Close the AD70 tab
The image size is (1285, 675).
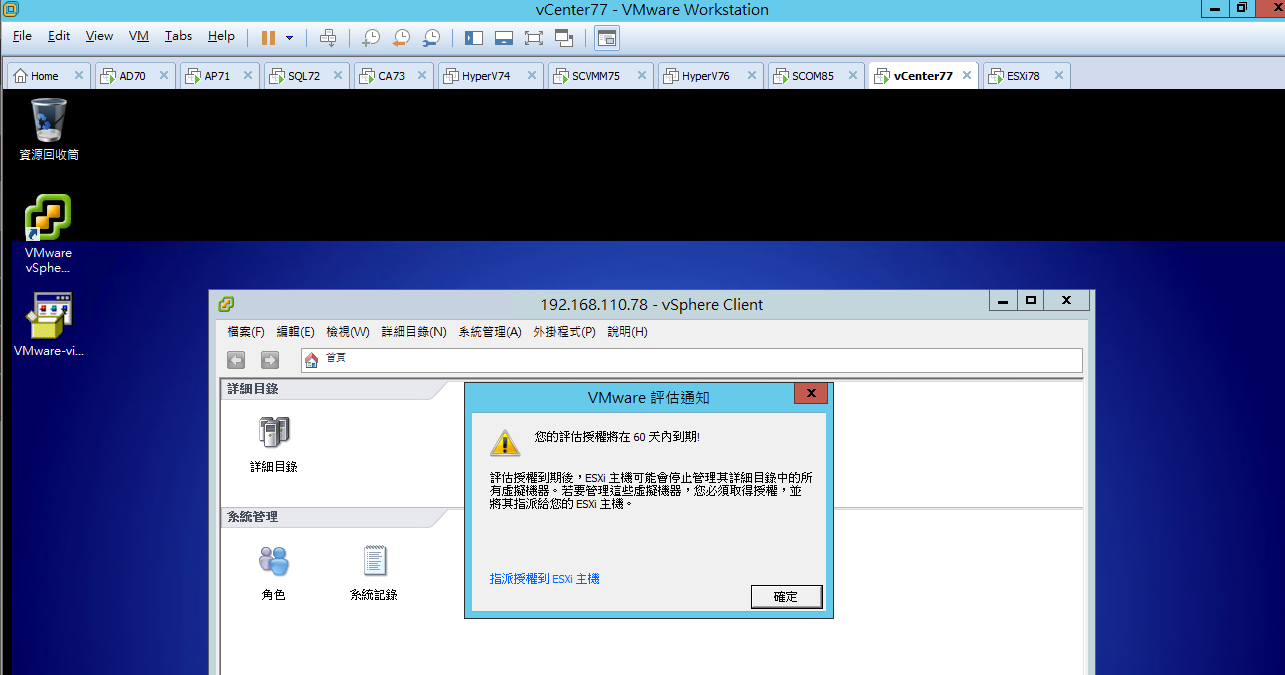pos(164,75)
